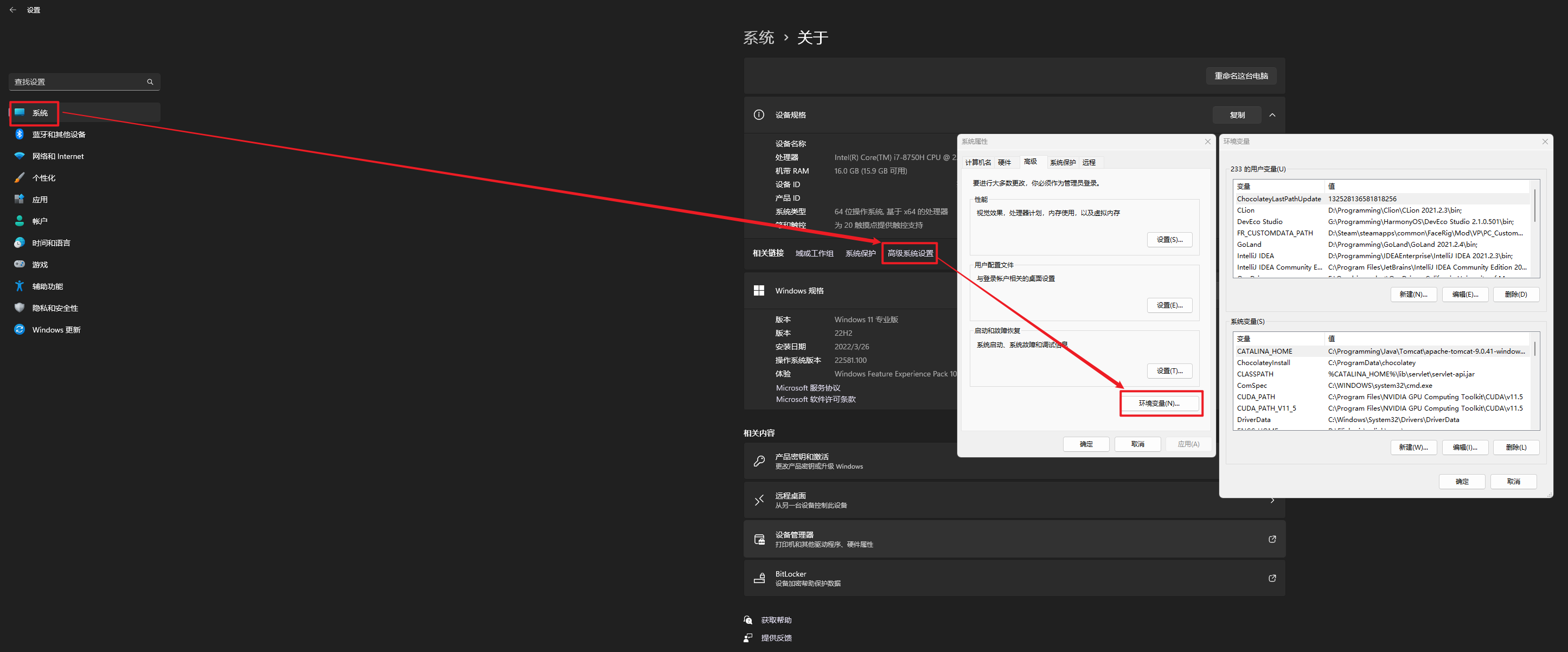Click 取消 in Environment Variables dialog
Viewport: 1568px width, 652px height.
tap(1513, 482)
